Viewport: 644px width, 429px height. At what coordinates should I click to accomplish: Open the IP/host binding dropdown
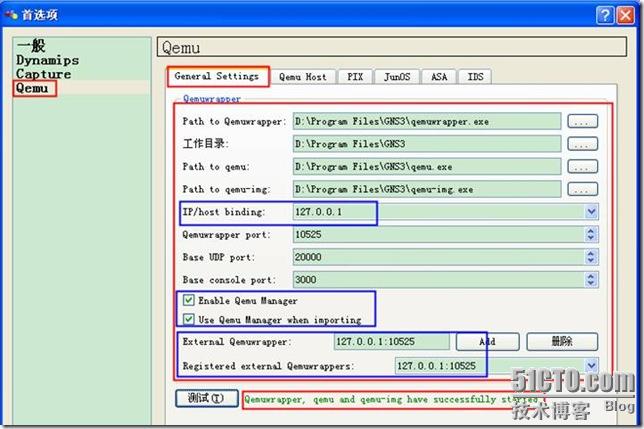(x=591, y=212)
